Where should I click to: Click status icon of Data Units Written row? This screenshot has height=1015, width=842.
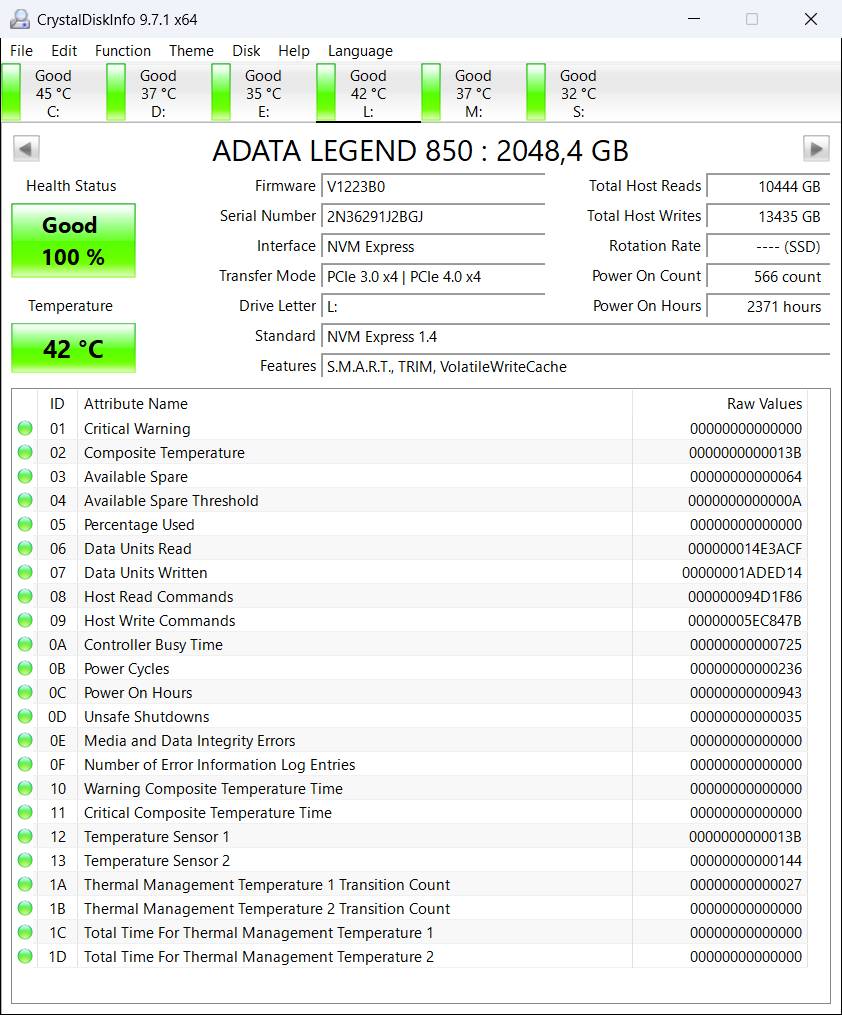click(x=25, y=572)
